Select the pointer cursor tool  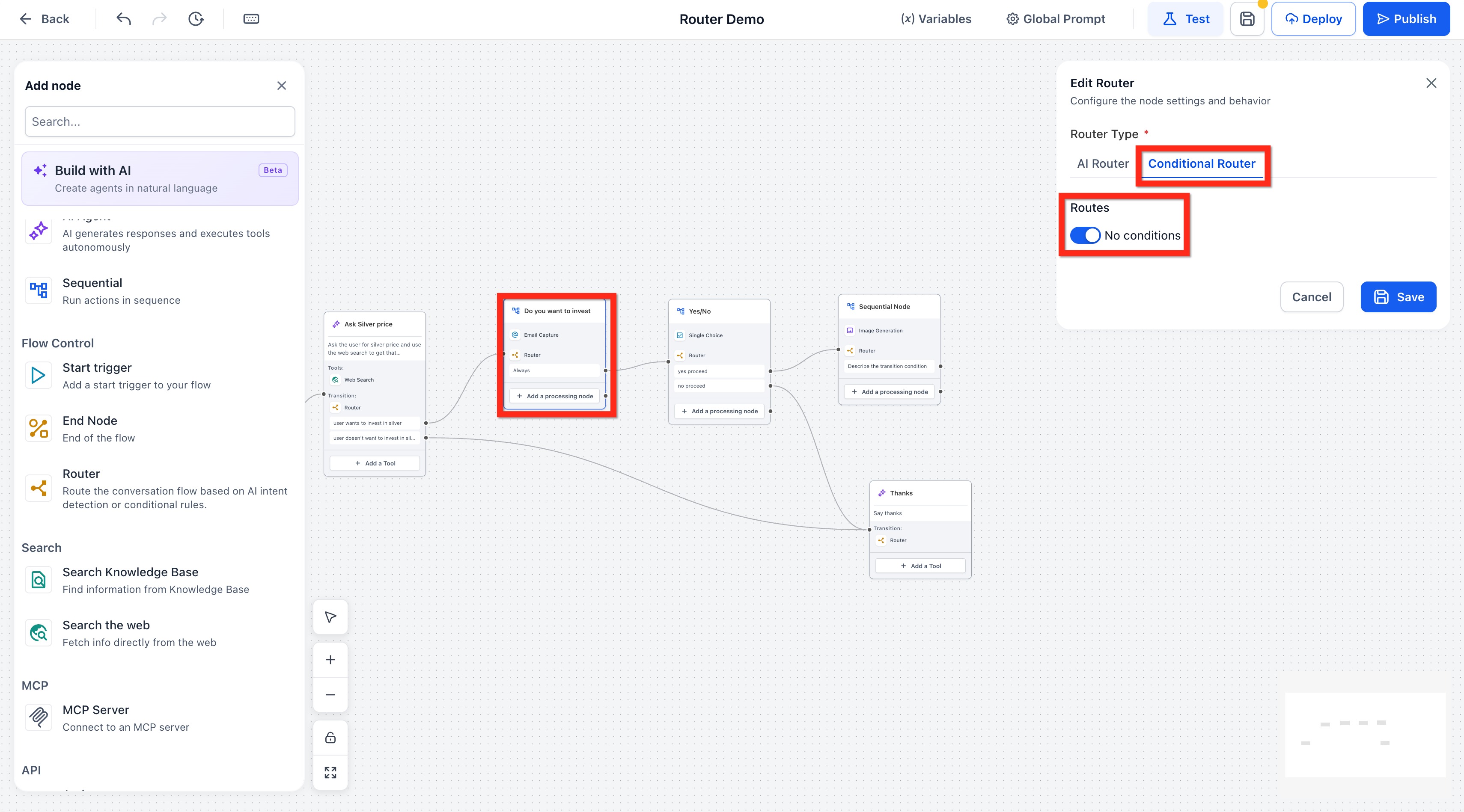(330, 616)
